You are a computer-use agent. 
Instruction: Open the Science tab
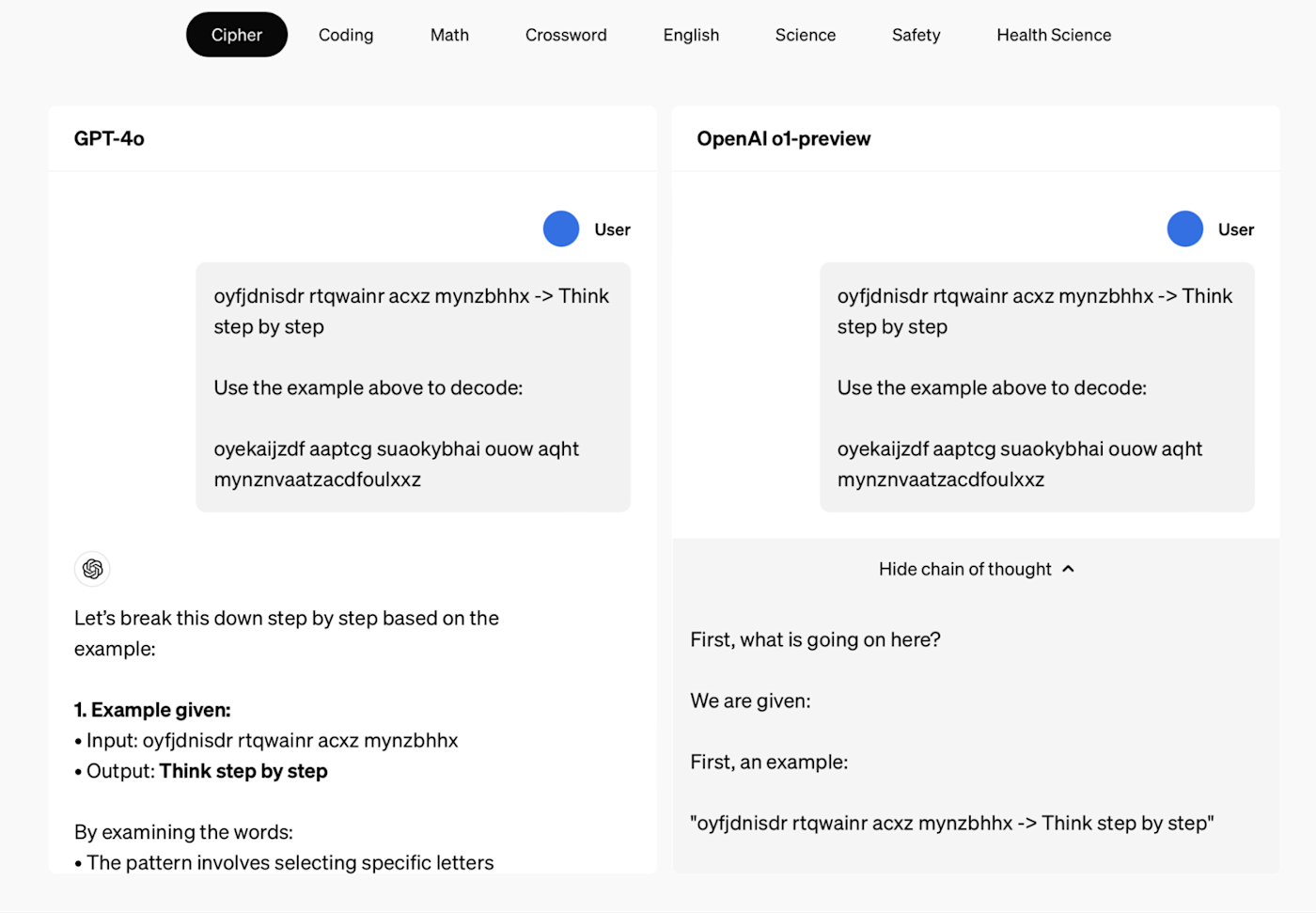tap(806, 35)
